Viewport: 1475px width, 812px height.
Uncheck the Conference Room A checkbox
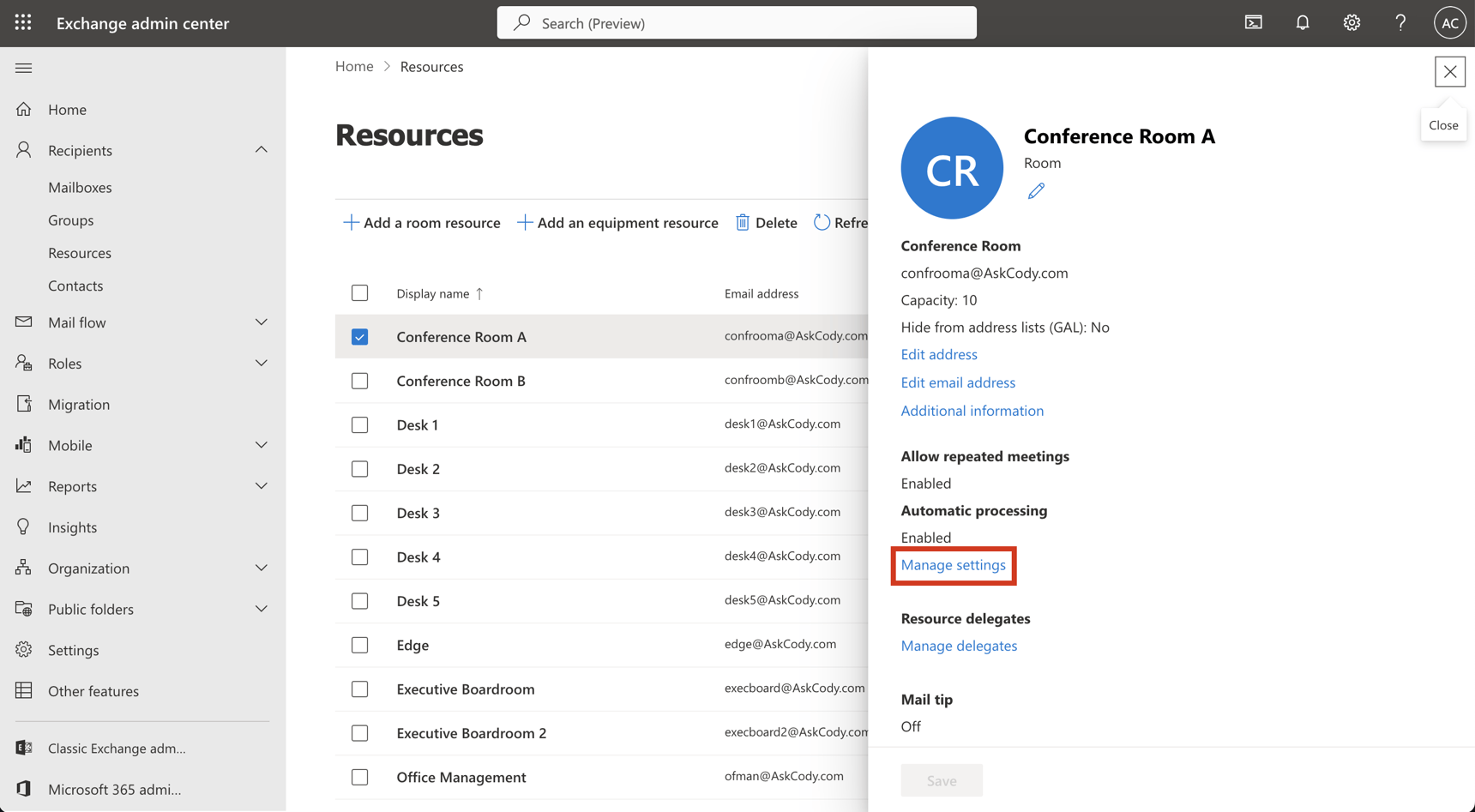point(359,336)
